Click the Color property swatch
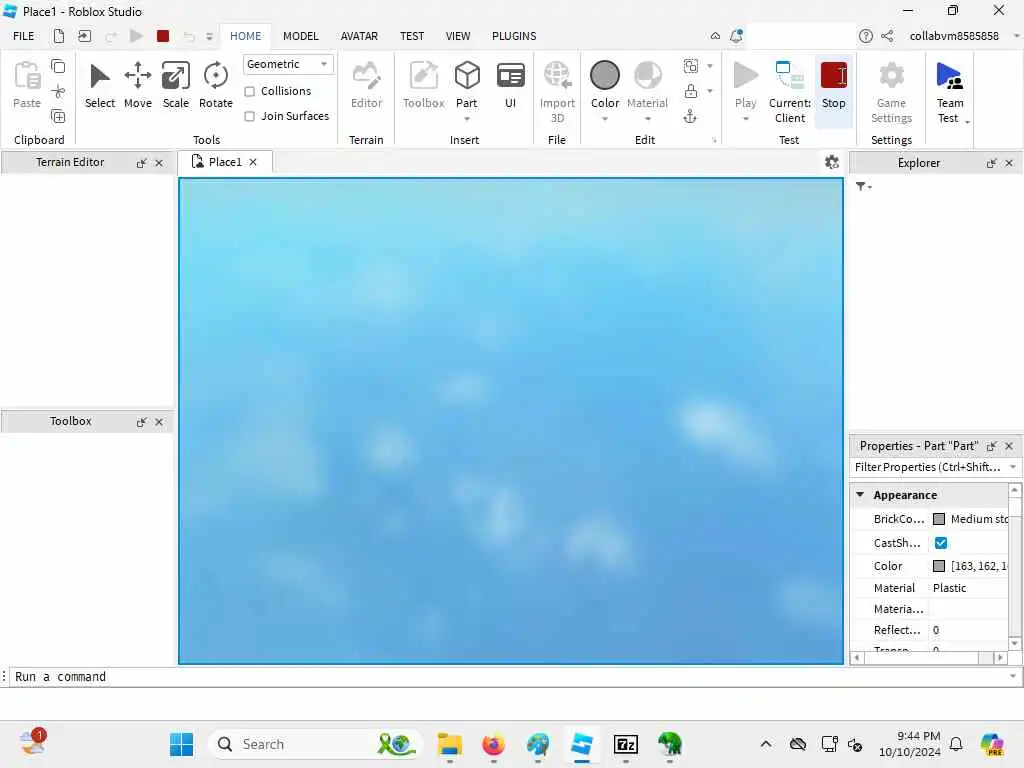 click(939, 566)
